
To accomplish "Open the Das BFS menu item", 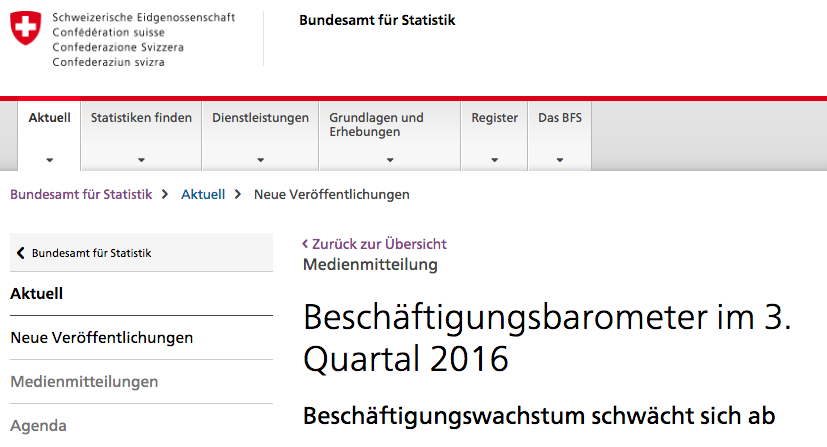I will (559, 118).
